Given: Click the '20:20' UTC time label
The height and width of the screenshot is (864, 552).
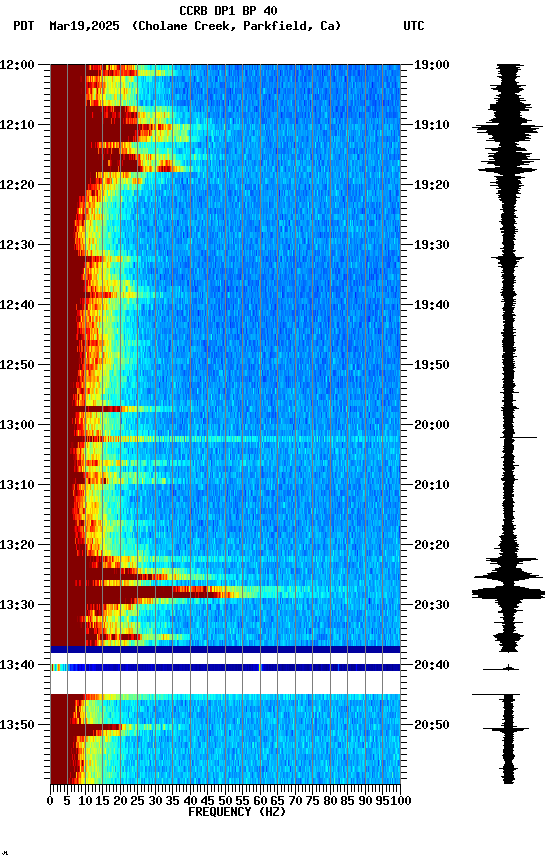Looking at the screenshot, I should point(432,545).
